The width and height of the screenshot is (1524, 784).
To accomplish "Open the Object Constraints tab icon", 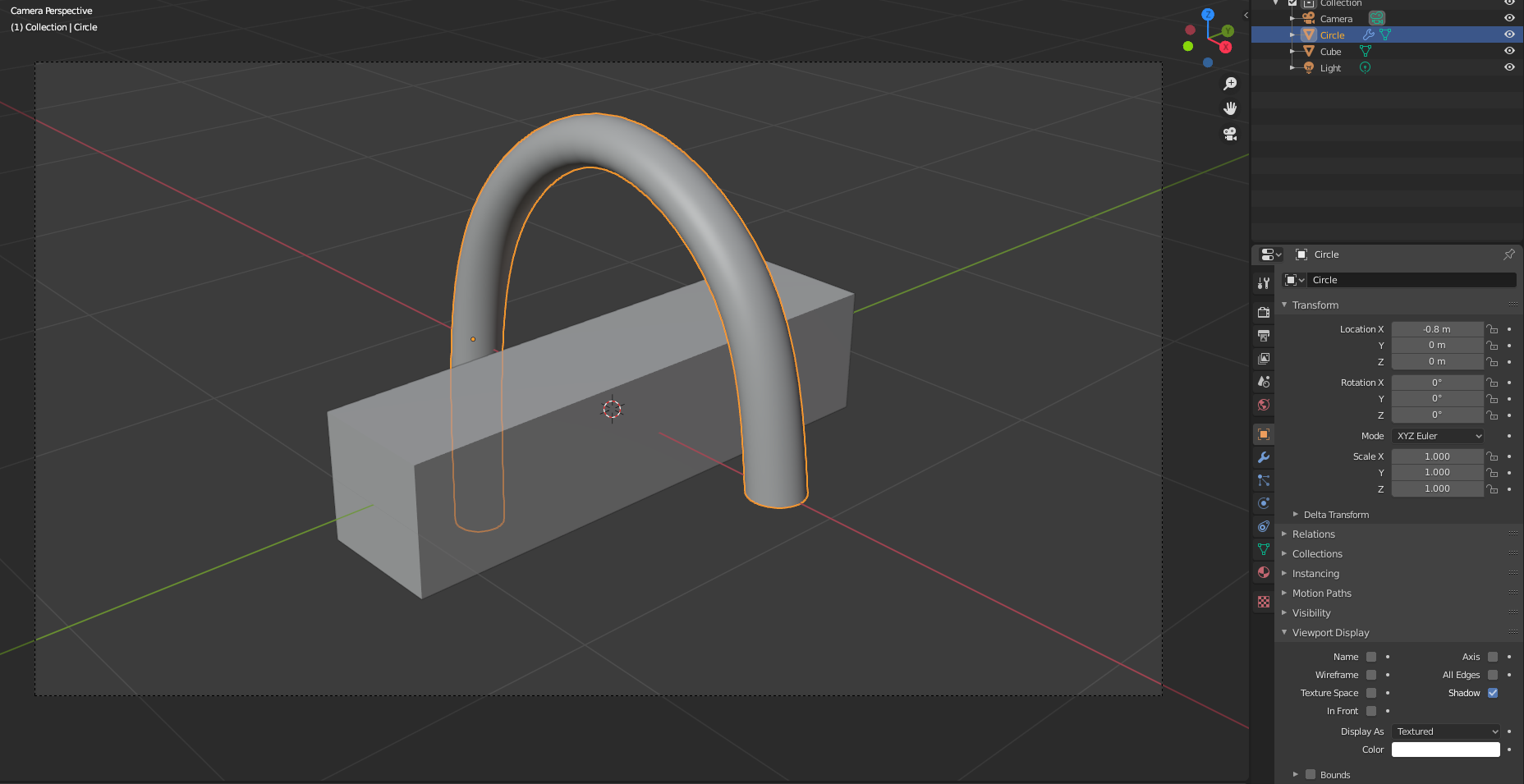I will [x=1264, y=526].
